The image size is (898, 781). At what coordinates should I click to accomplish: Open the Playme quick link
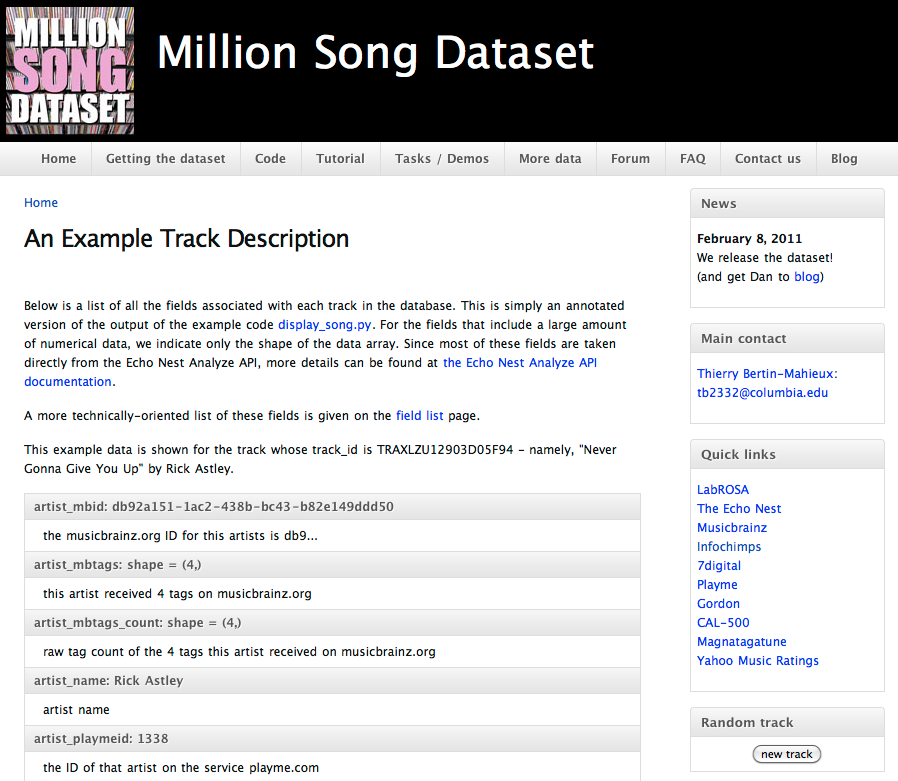pyautogui.click(x=717, y=585)
